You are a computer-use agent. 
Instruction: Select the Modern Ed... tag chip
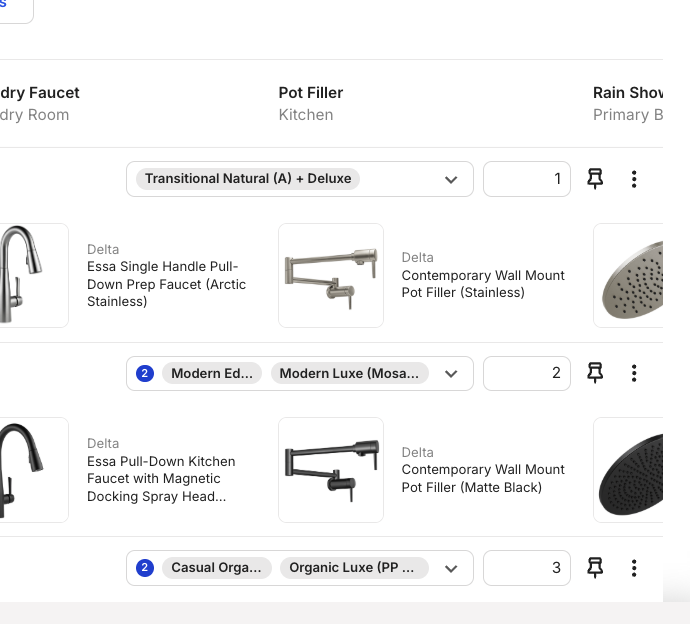coord(212,374)
